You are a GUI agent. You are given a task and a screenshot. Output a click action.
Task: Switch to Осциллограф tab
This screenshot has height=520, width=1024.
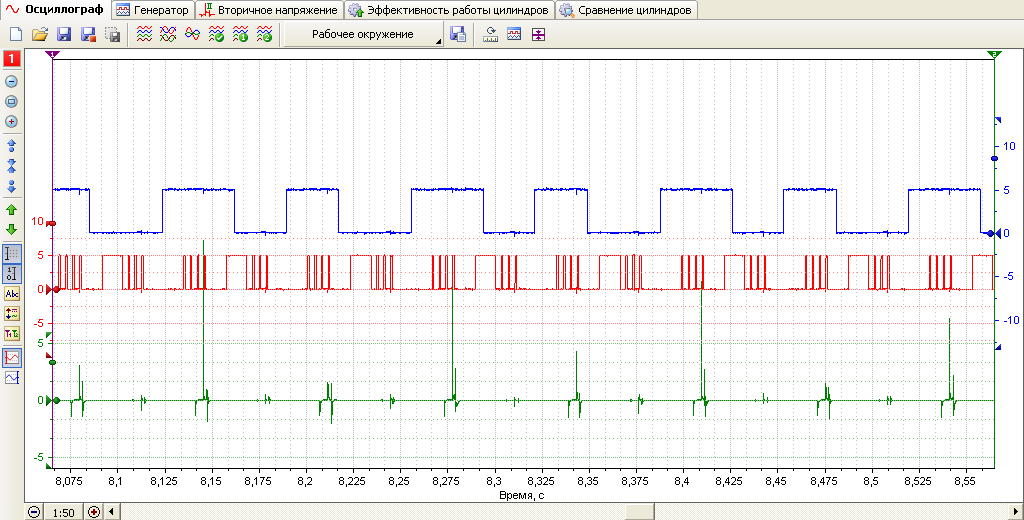tap(56, 10)
